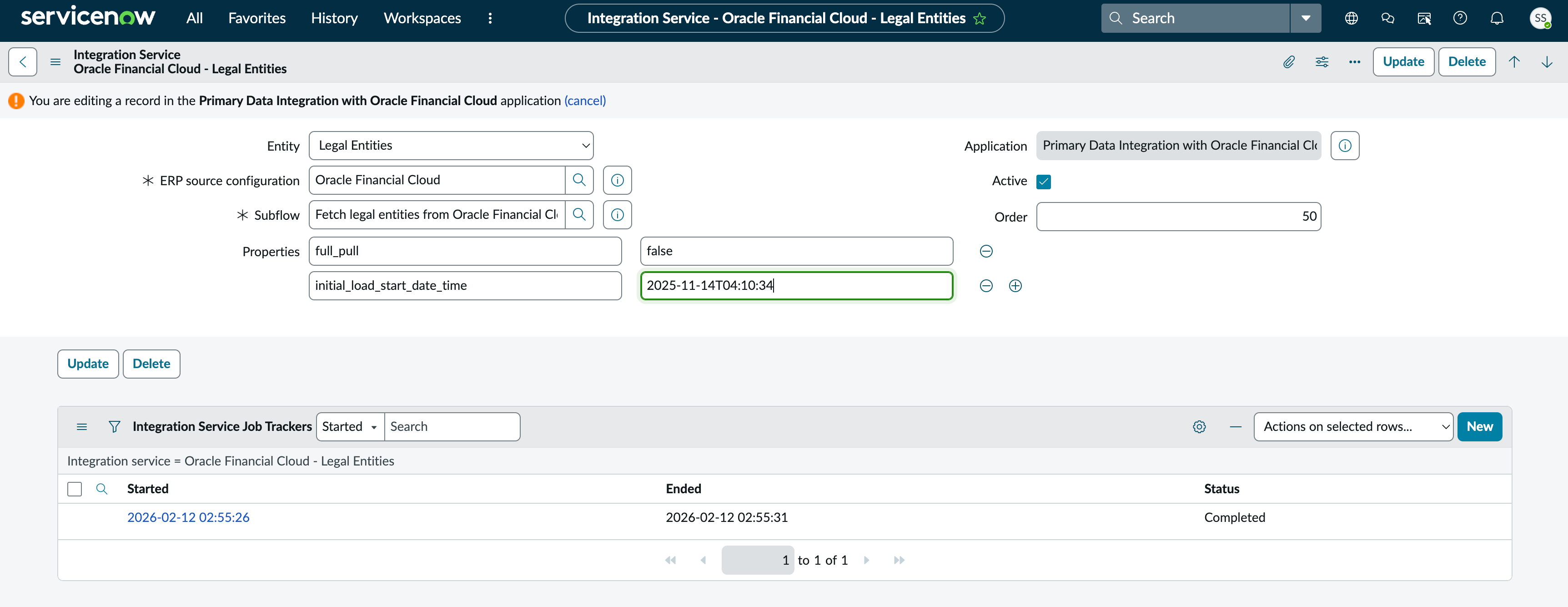The image size is (1568, 607).
Task: Open the History menu
Action: point(334,18)
